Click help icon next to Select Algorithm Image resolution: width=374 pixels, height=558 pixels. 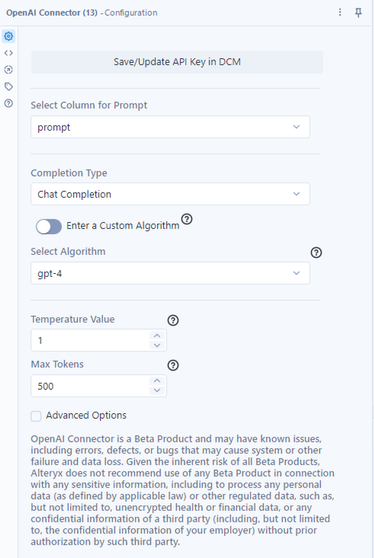pyautogui.click(x=316, y=253)
